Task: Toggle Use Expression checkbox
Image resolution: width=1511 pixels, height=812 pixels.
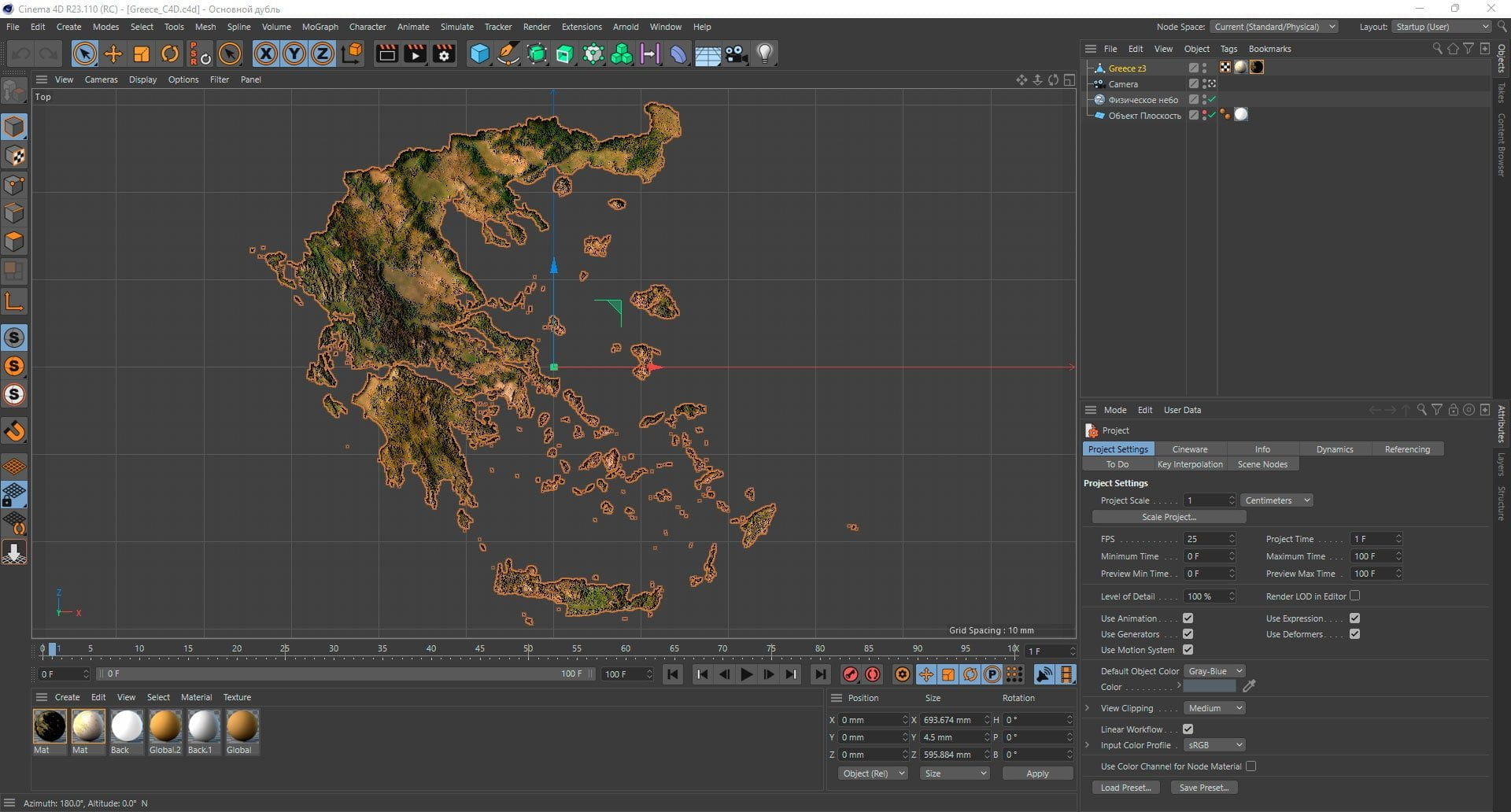Action: (x=1354, y=618)
